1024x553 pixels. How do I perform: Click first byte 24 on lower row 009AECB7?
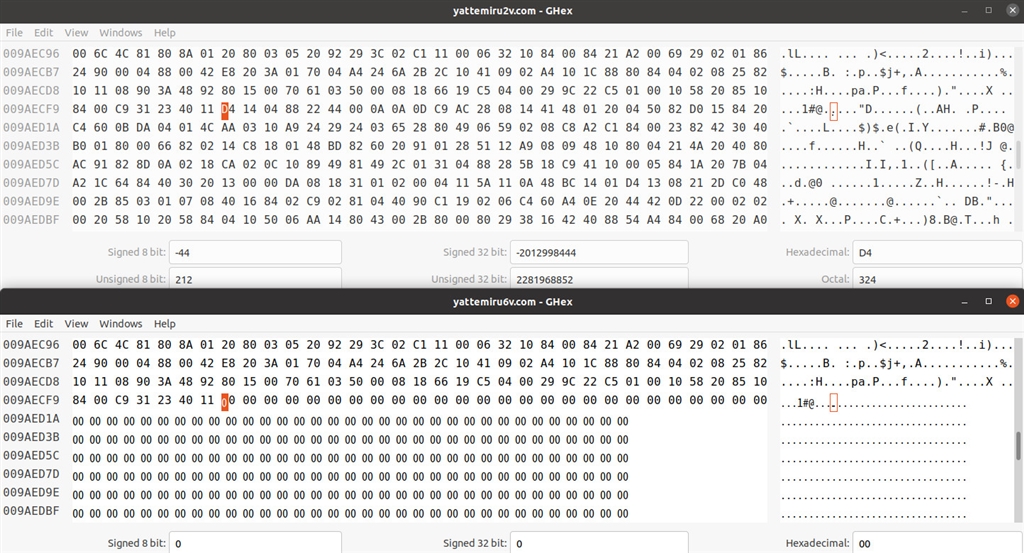[79, 363]
